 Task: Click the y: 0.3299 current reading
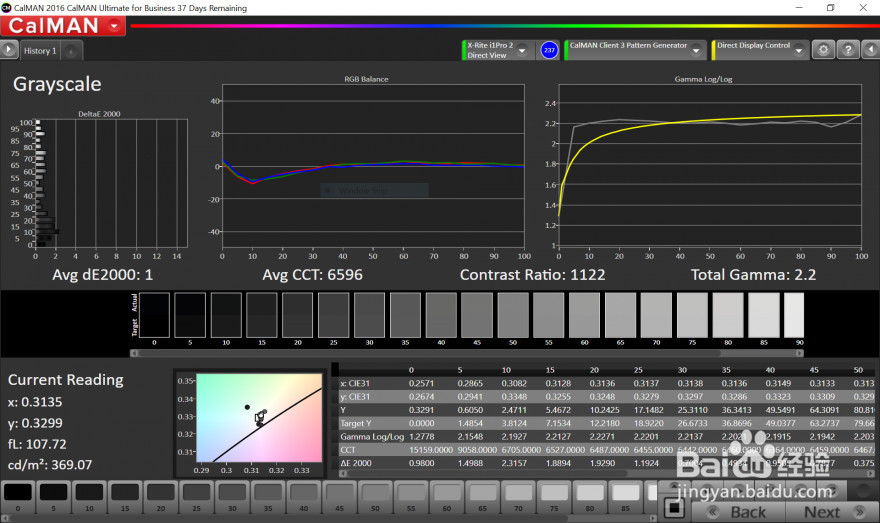point(35,423)
